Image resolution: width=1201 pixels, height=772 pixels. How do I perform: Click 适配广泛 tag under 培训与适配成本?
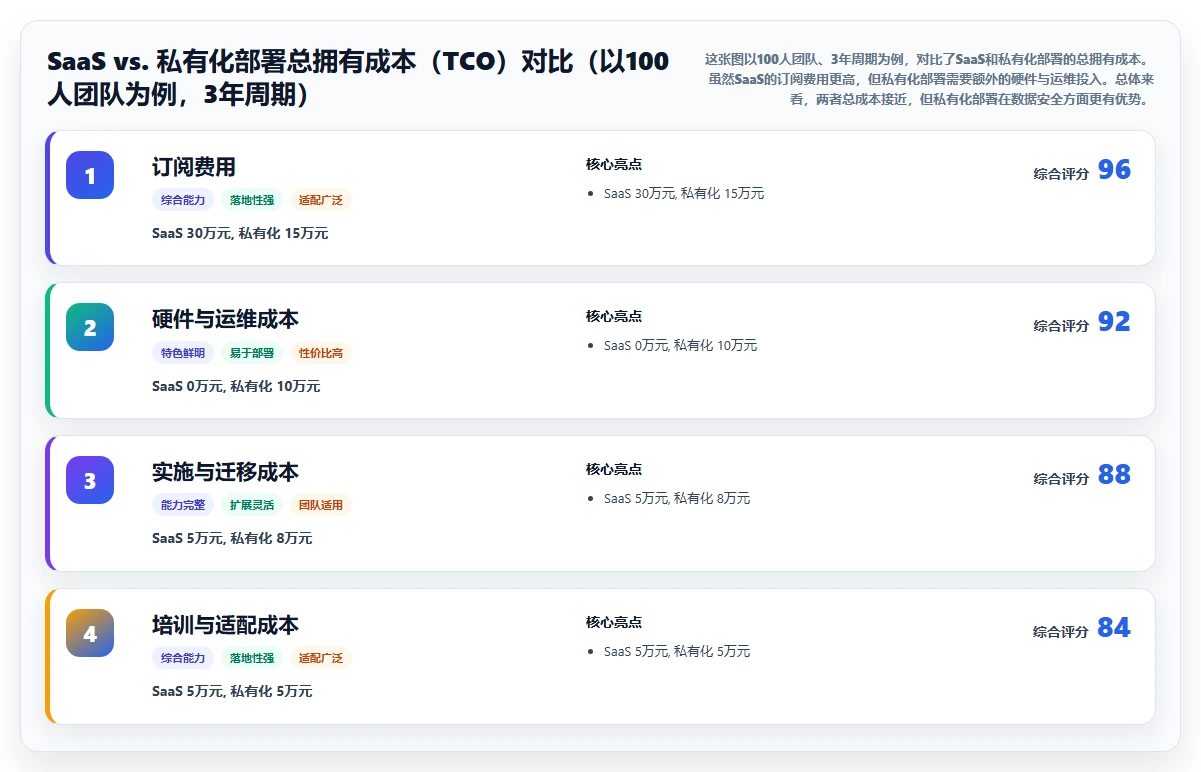pos(321,658)
